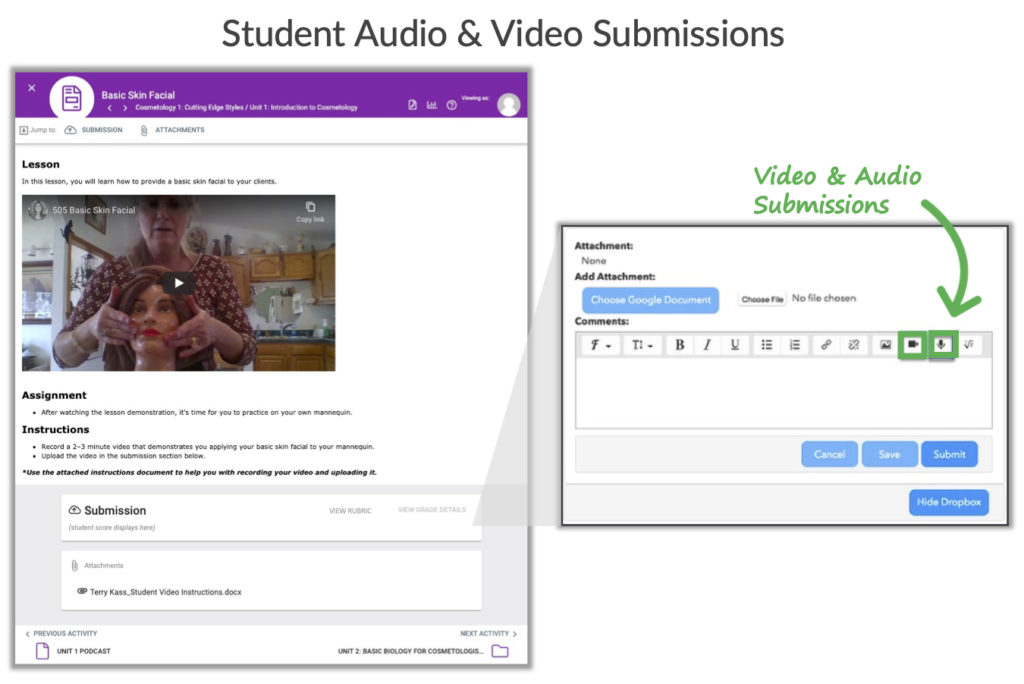
Task: Play the 505 Basic Skin Facial video
Action: 179,283
